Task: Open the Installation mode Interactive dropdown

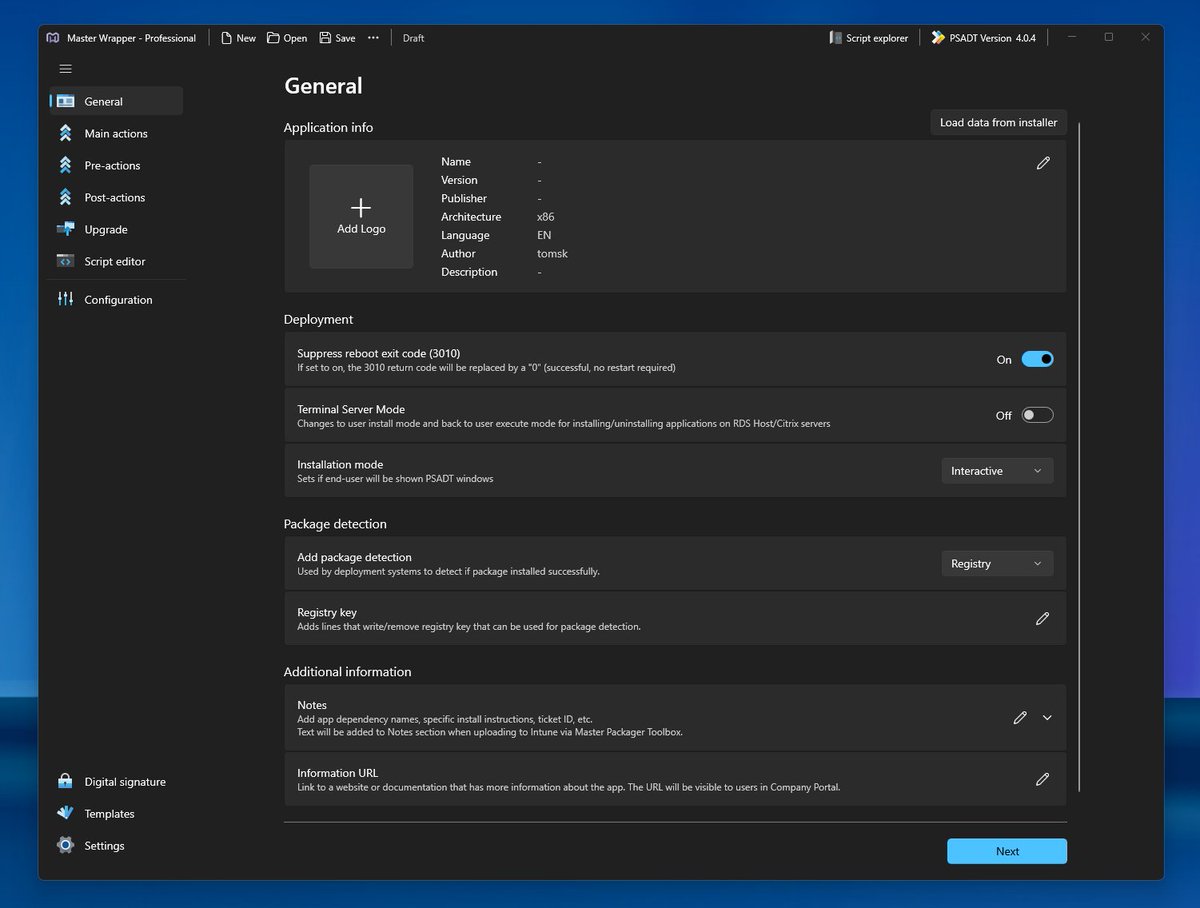Action: 997,471
